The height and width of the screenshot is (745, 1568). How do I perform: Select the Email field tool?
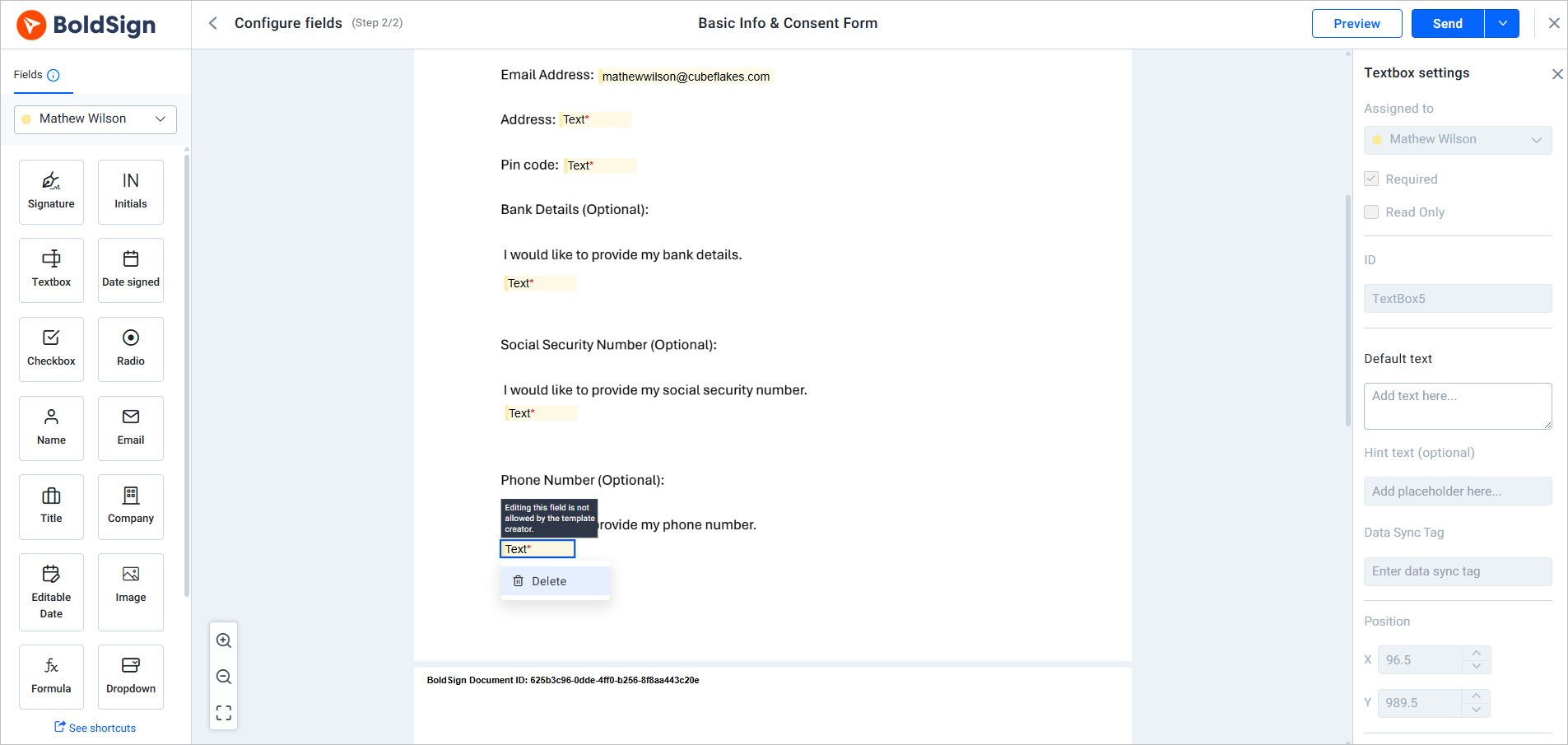coord(131,428)
